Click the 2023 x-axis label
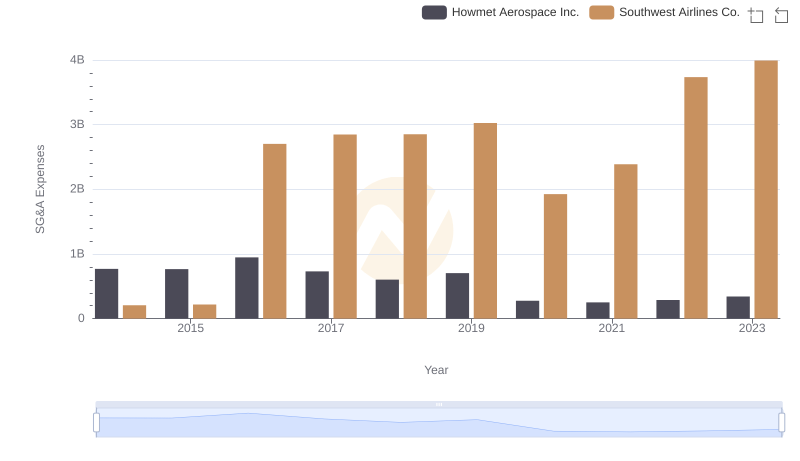Screen dimensions: 800x461 pyautogui.click(x=752, y=328)
